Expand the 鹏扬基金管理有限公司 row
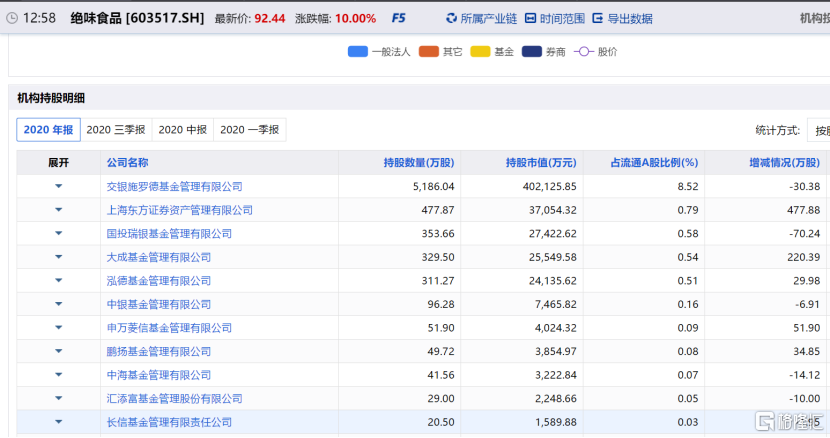This screenshot has width=830, height=438. pos(59,351)
